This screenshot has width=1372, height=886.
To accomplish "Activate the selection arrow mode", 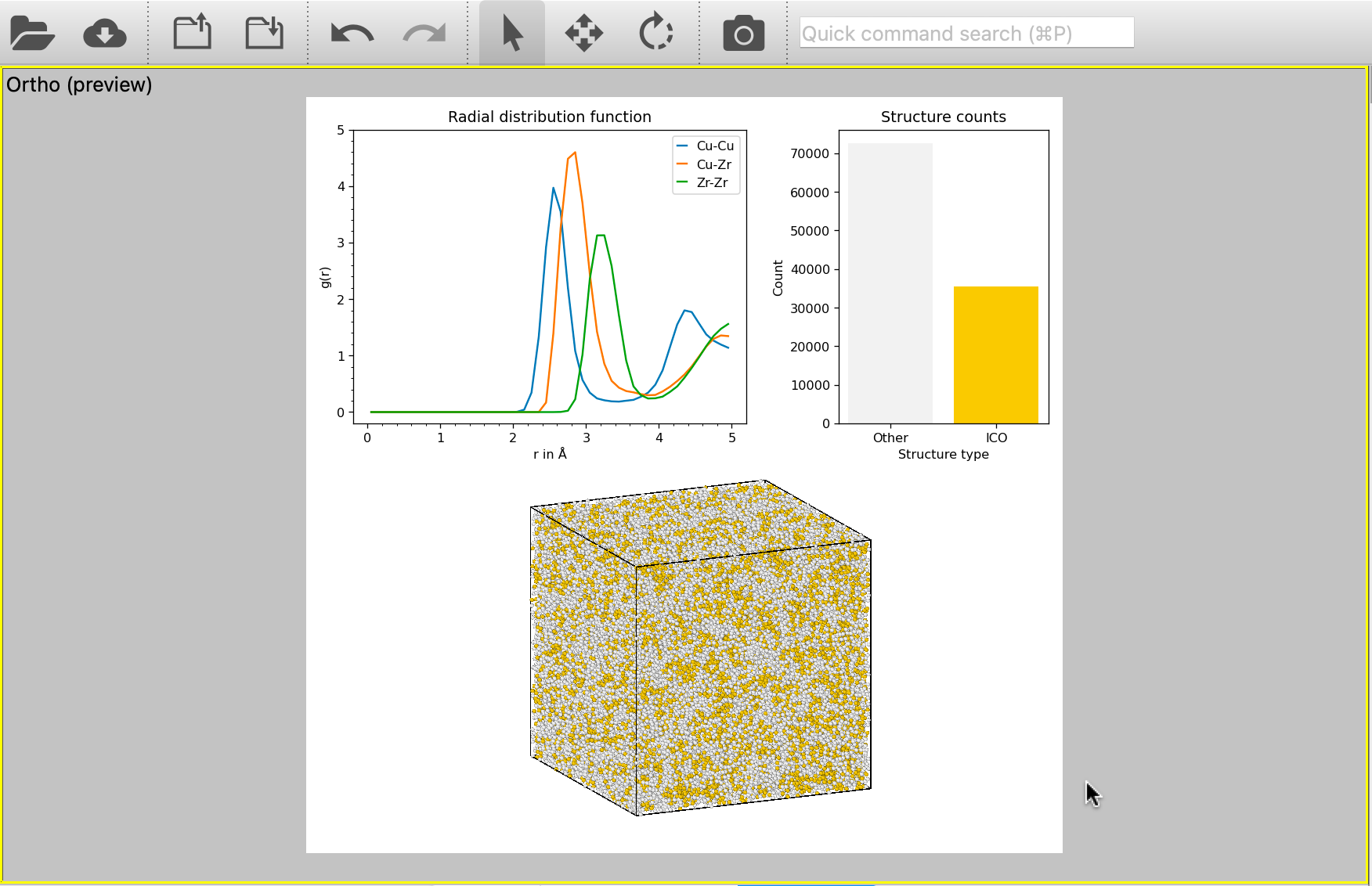I will pos(512,34).
